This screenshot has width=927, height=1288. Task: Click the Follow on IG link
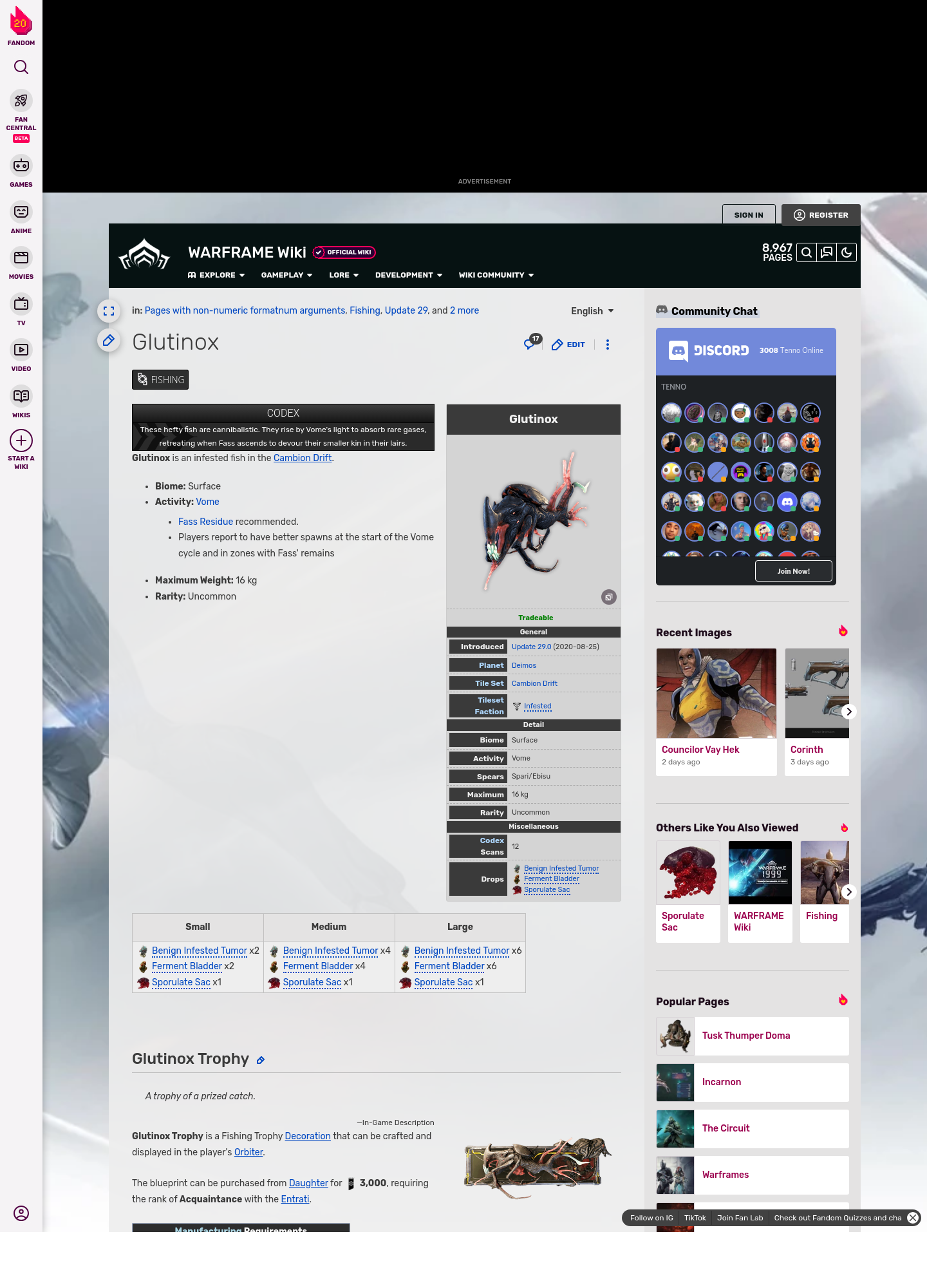coord(651,1218)
